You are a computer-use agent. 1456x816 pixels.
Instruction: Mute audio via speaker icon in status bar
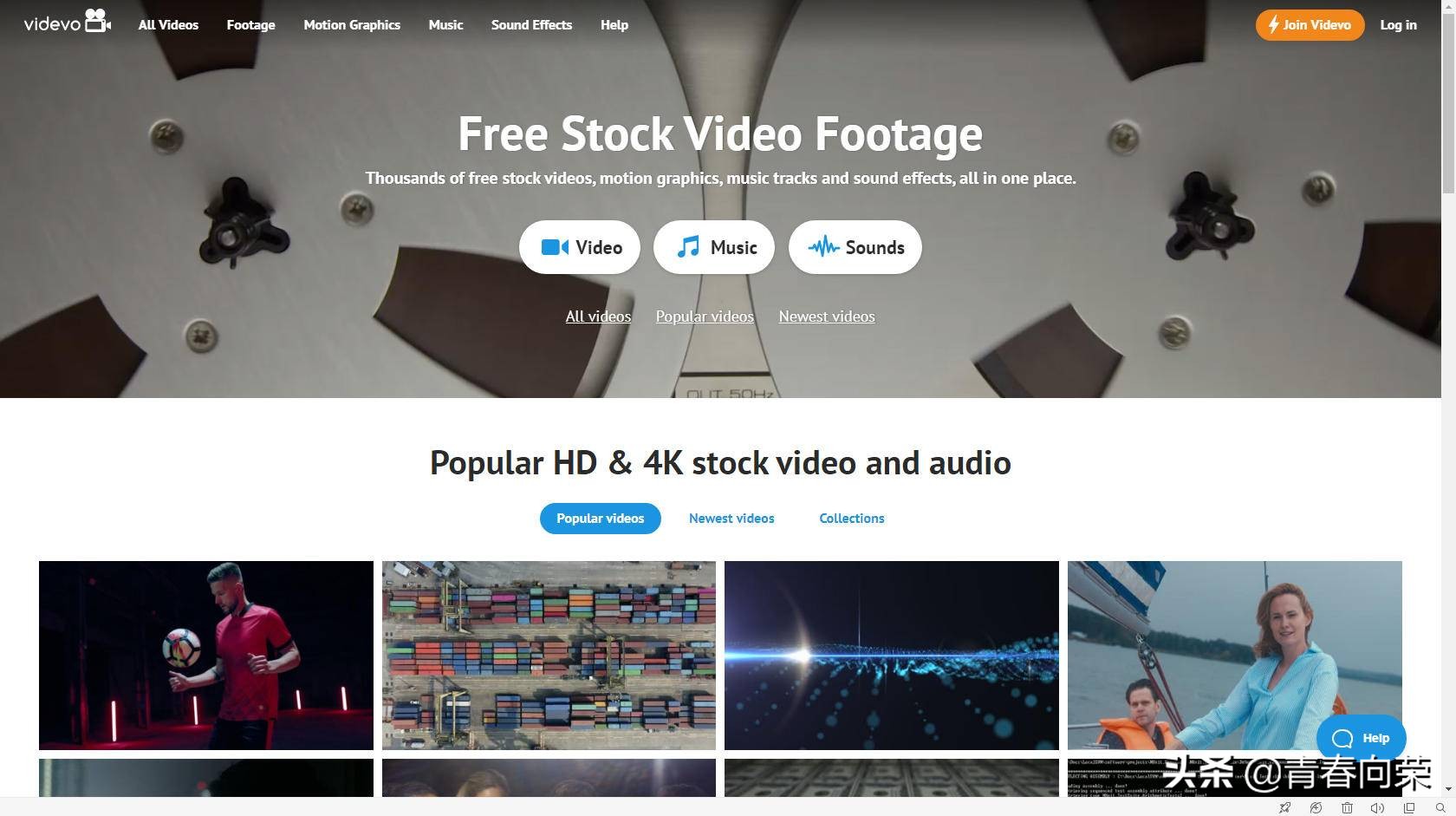click(1377, 807)
